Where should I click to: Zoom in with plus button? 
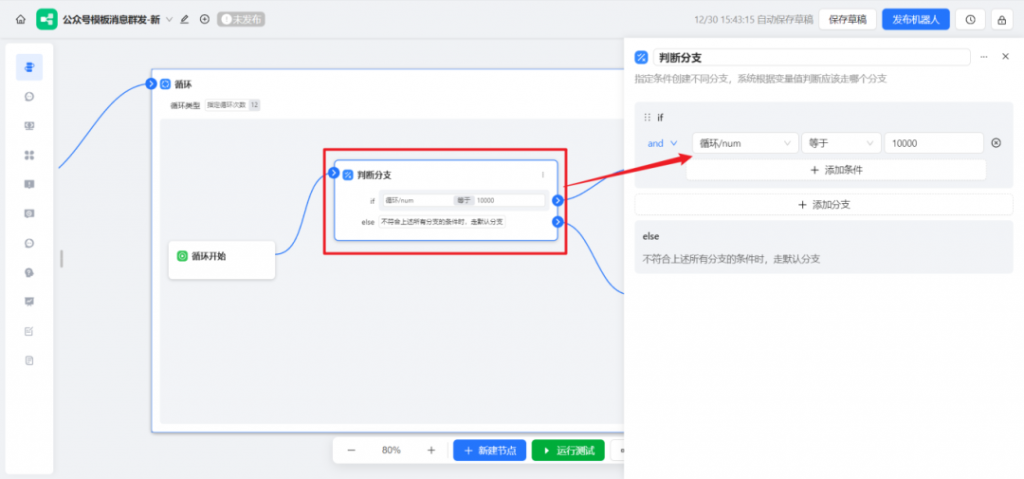coord(431,450)
